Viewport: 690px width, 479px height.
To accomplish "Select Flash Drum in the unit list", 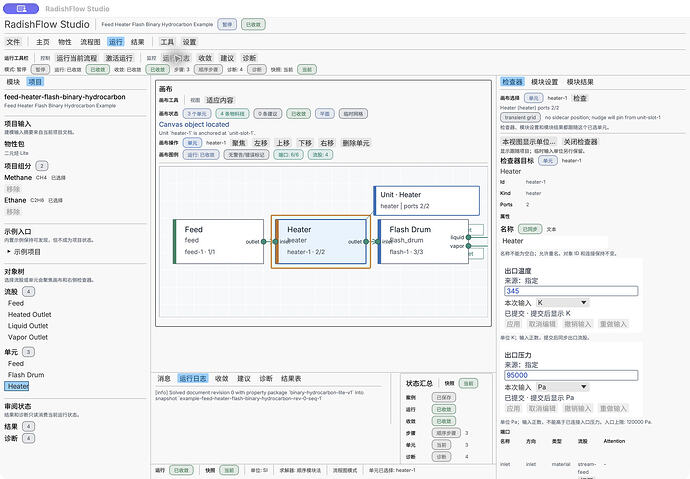I will pyautogui.click(x=26, y=375).
